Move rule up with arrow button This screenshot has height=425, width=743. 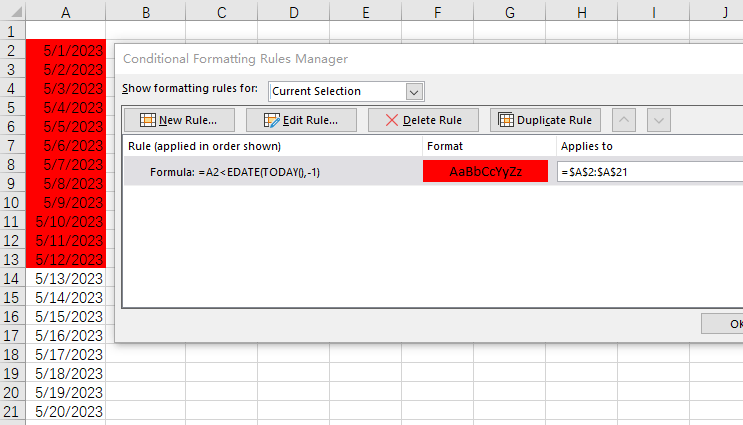624,120
